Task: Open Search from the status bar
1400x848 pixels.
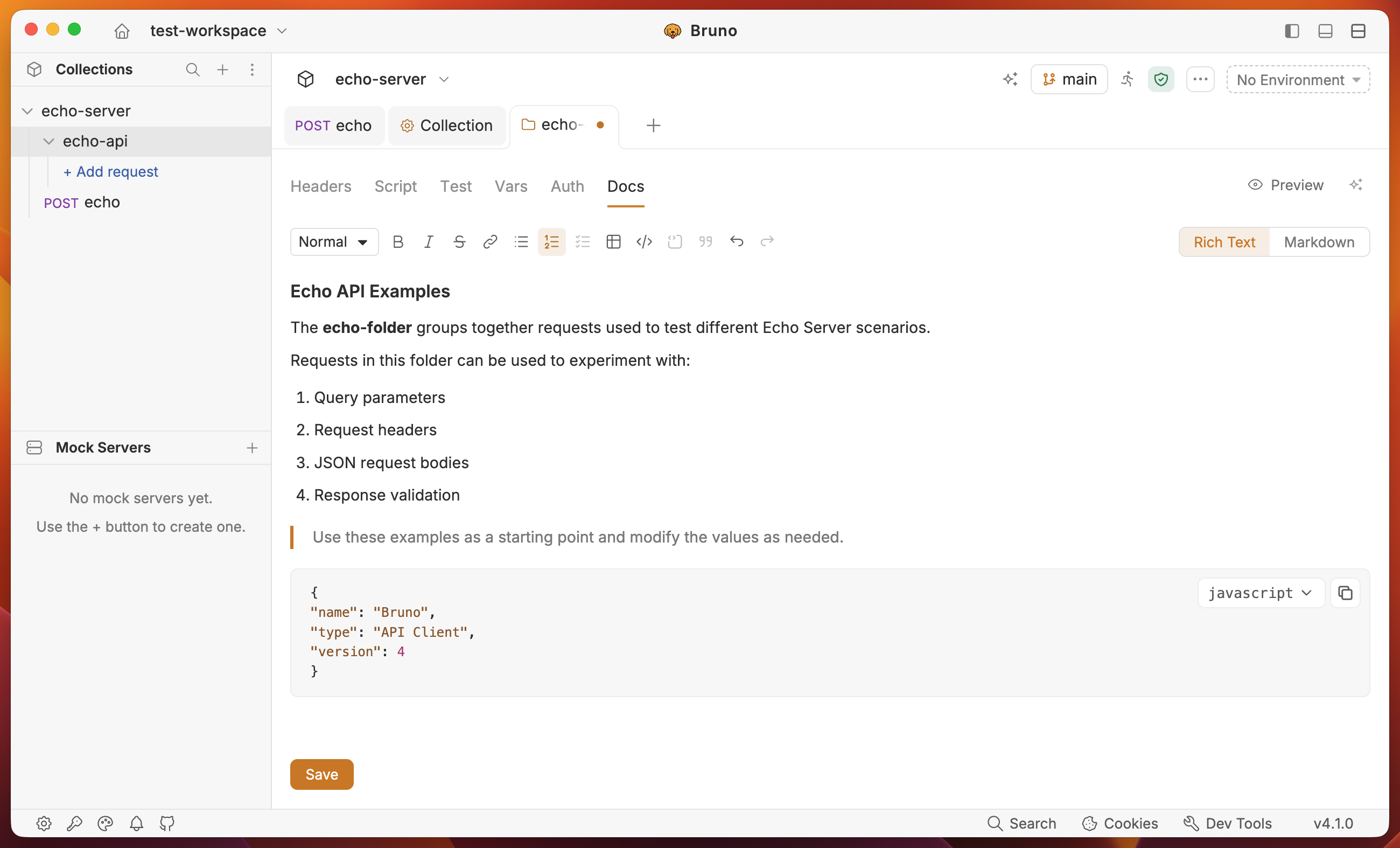Action: [x=1021, y=824]
